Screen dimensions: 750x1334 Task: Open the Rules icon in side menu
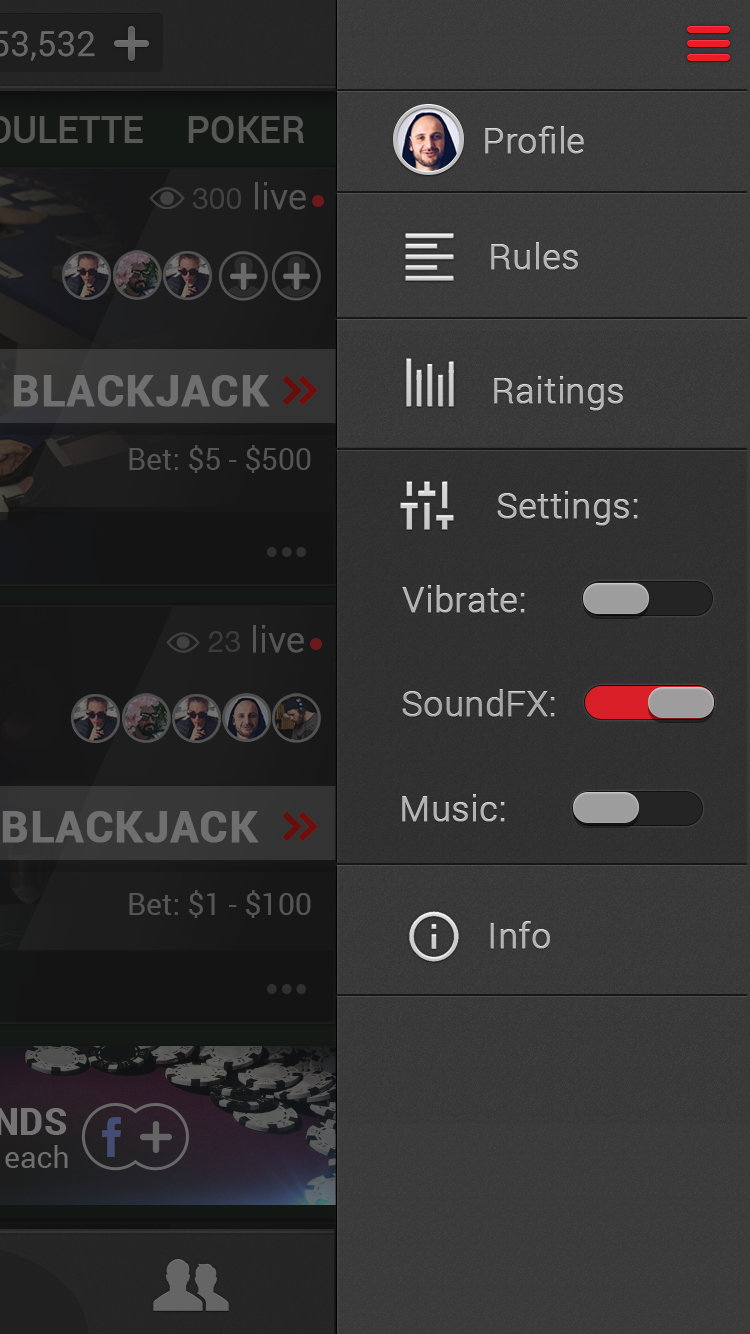(429, 257)
